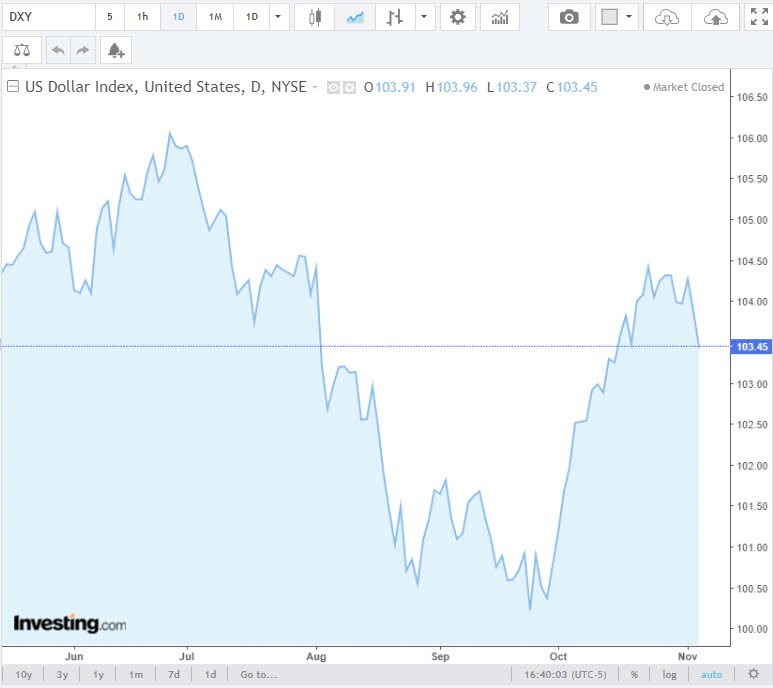Viewport: 773px width, 688px height.
Task: Open the indicators icon
Action: tap(500, 17)
